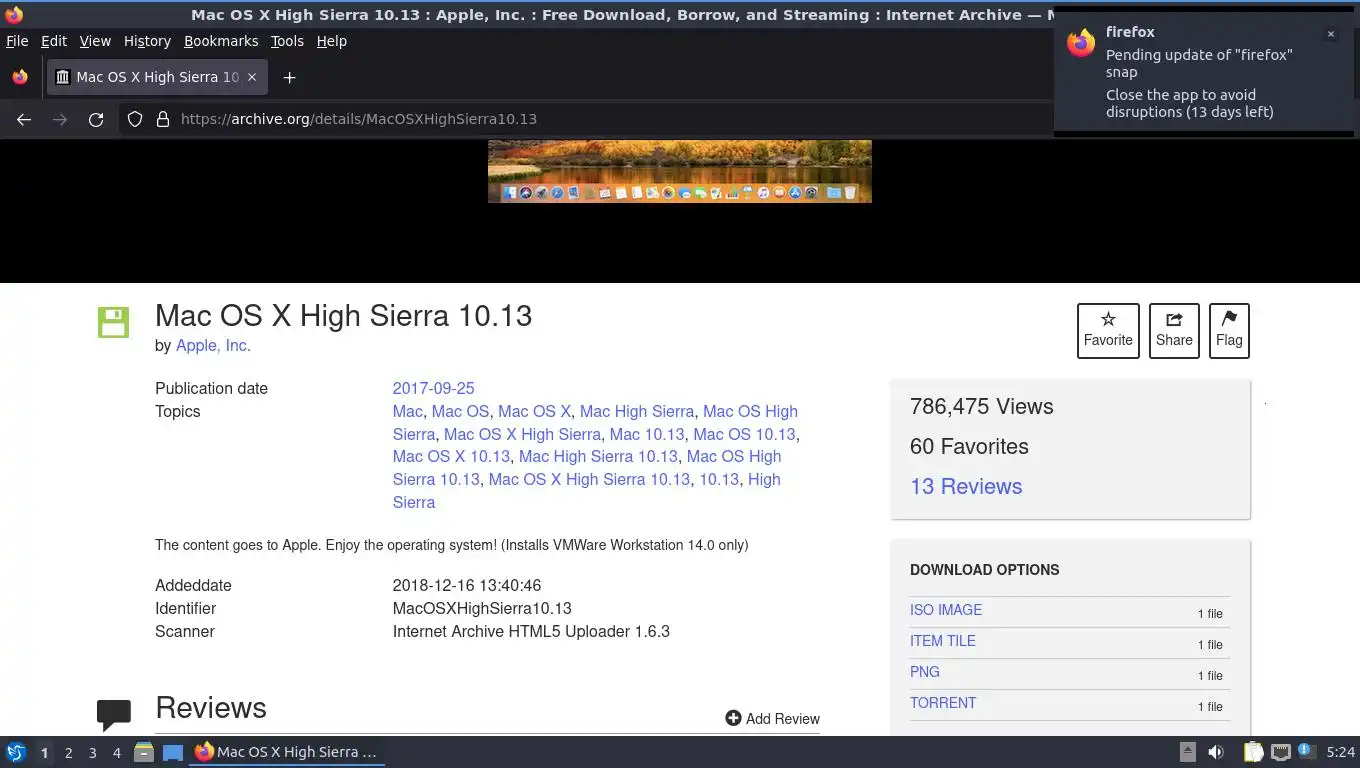Favorite this archive item

1108,330
